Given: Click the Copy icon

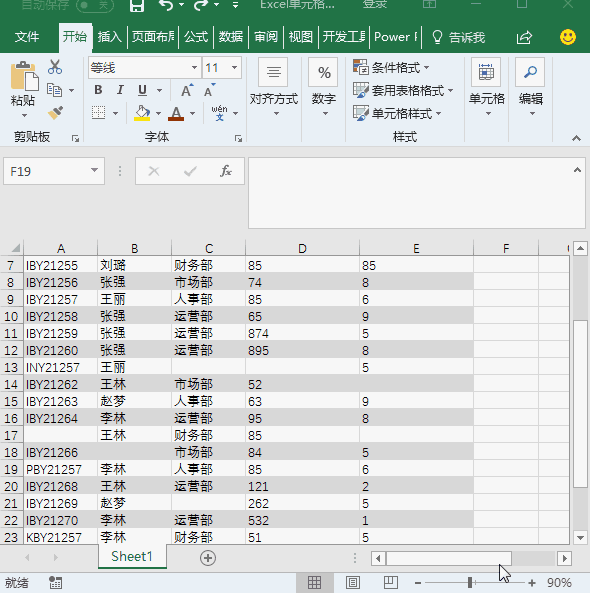Looking at the screenshot, I should [x=54, y=90].
